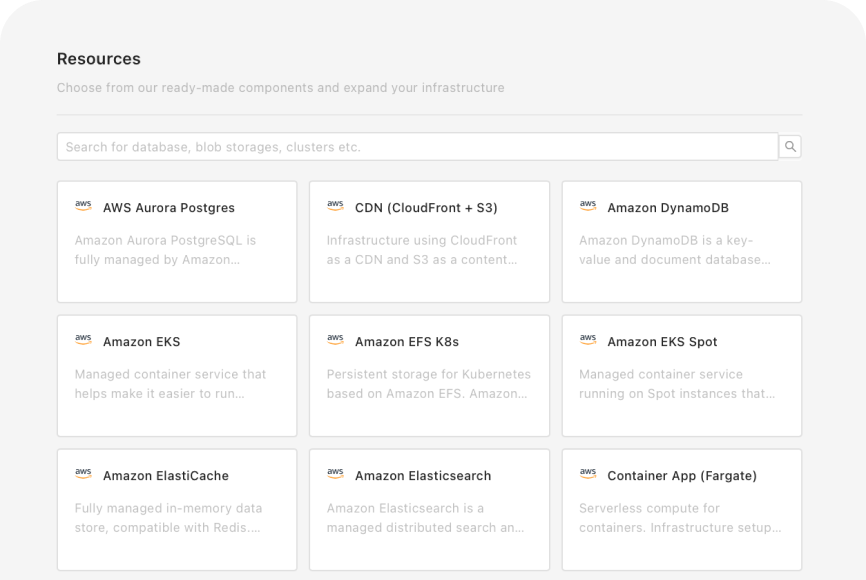
Task: Pick the Amazon ElastiCache resource
Action: (177, 509)
